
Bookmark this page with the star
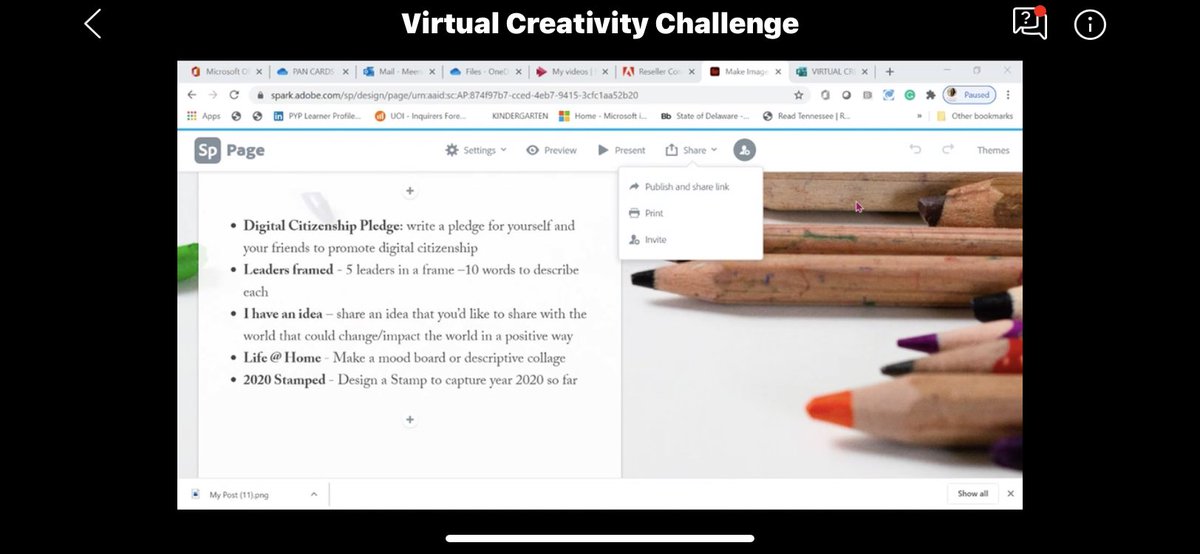798,95
